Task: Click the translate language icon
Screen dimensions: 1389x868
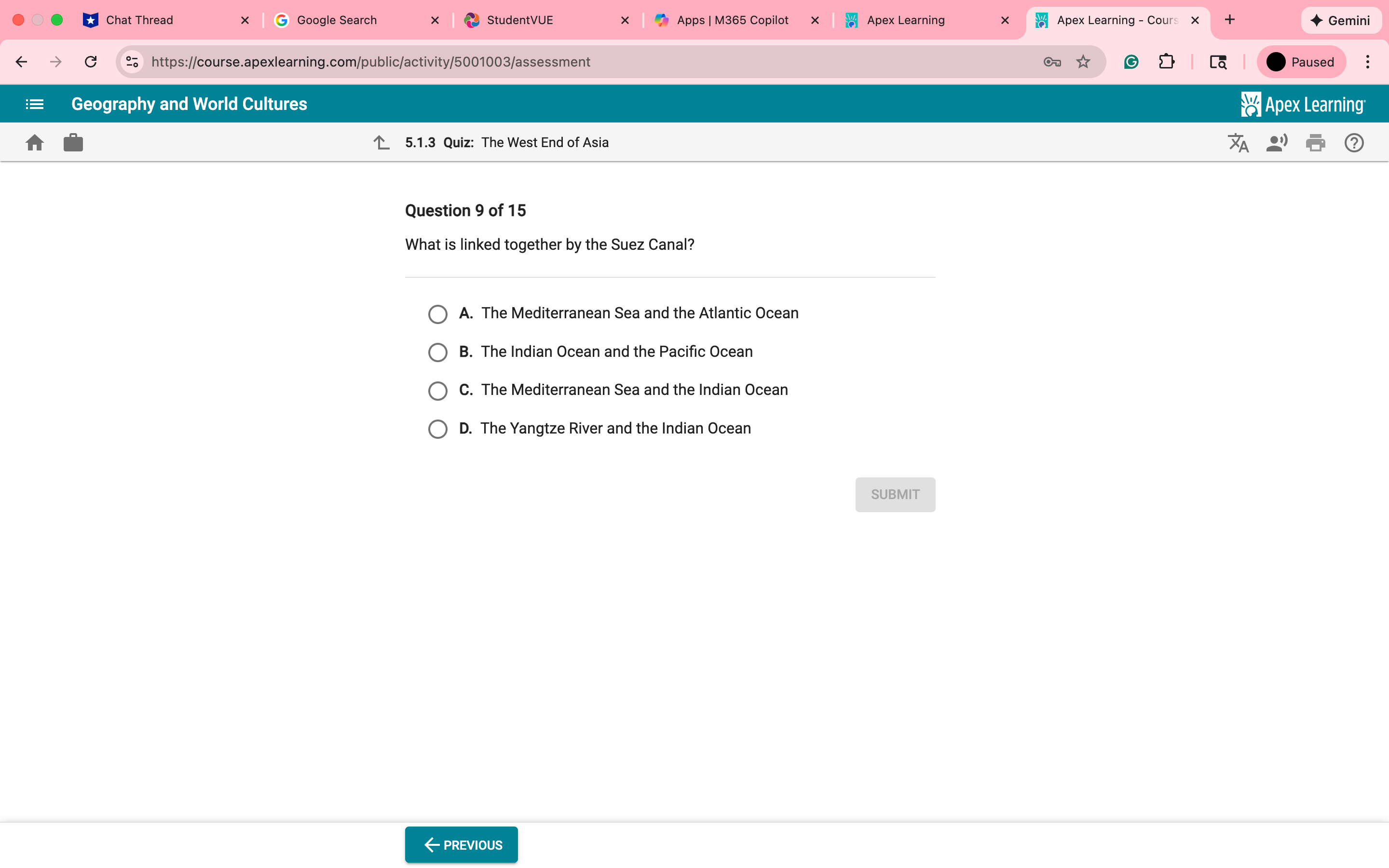Action: coord(1238,142)
